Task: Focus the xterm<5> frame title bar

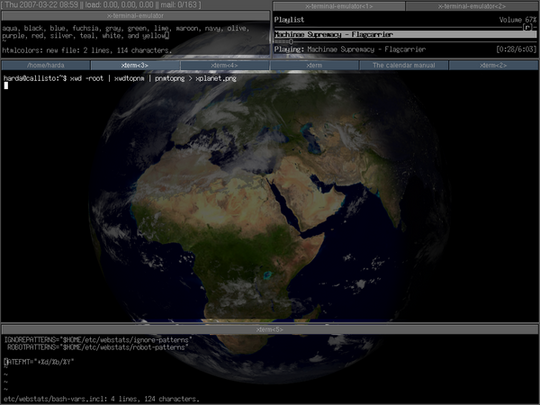Action: (270, 330)
